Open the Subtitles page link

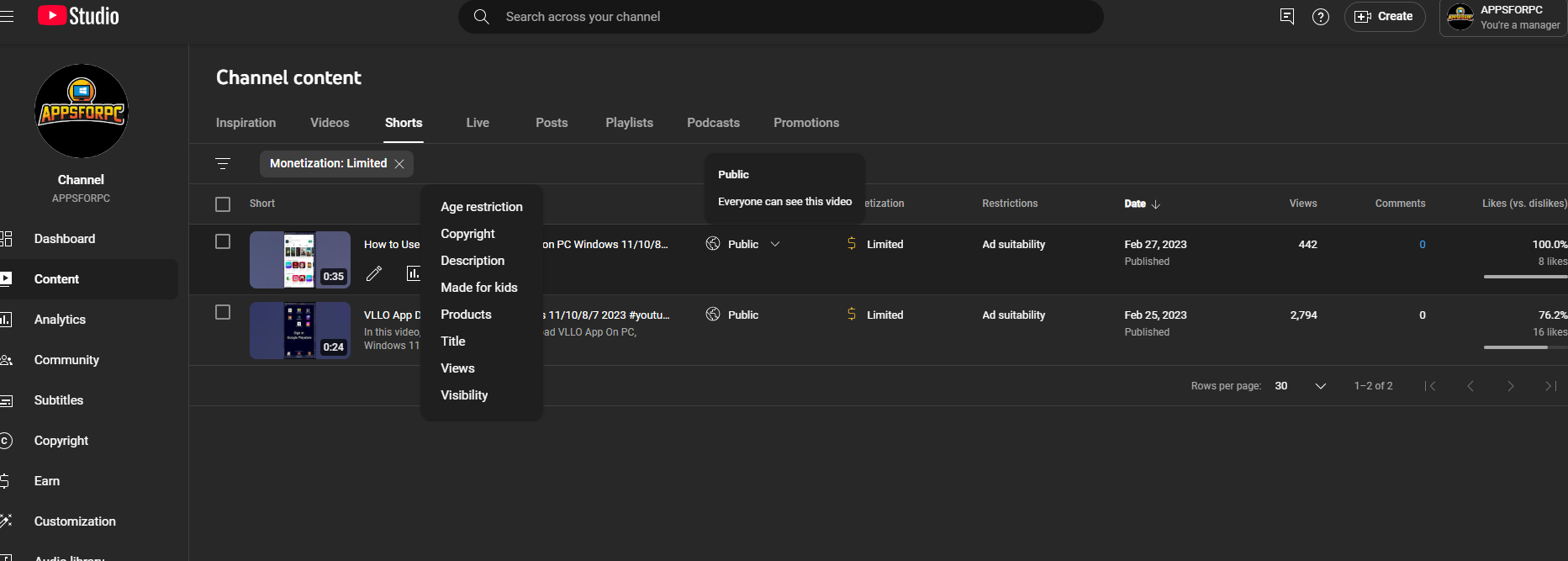click(59, 400)
